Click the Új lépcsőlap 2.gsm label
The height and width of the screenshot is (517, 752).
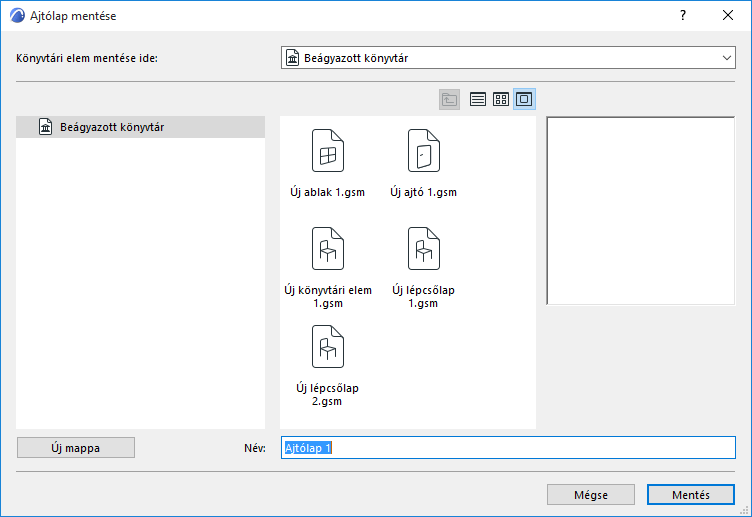[x=328, y=394]
